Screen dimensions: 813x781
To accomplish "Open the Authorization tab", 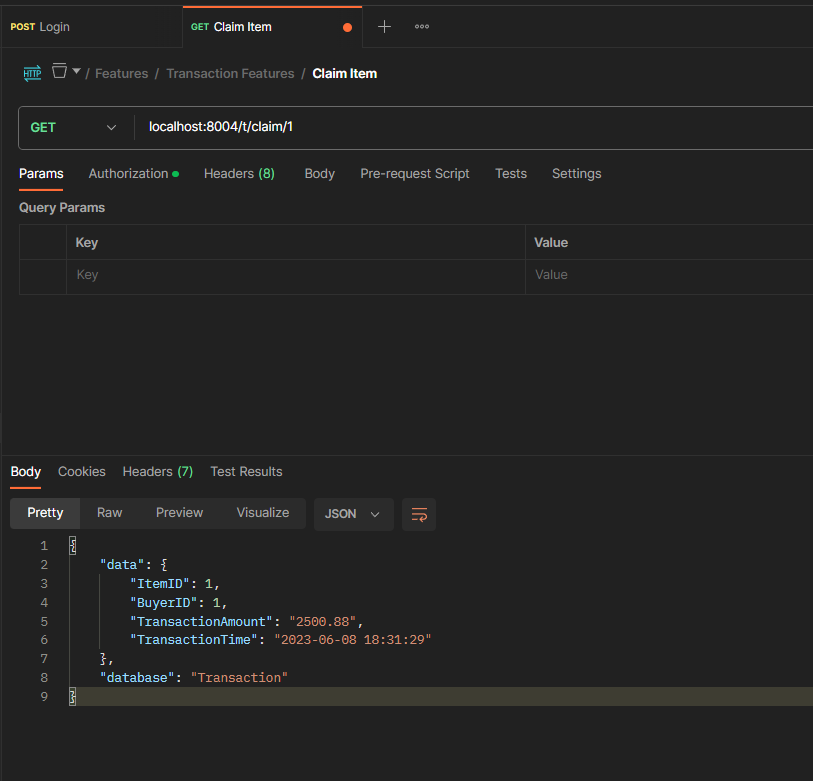I will [x=128, y=174].
